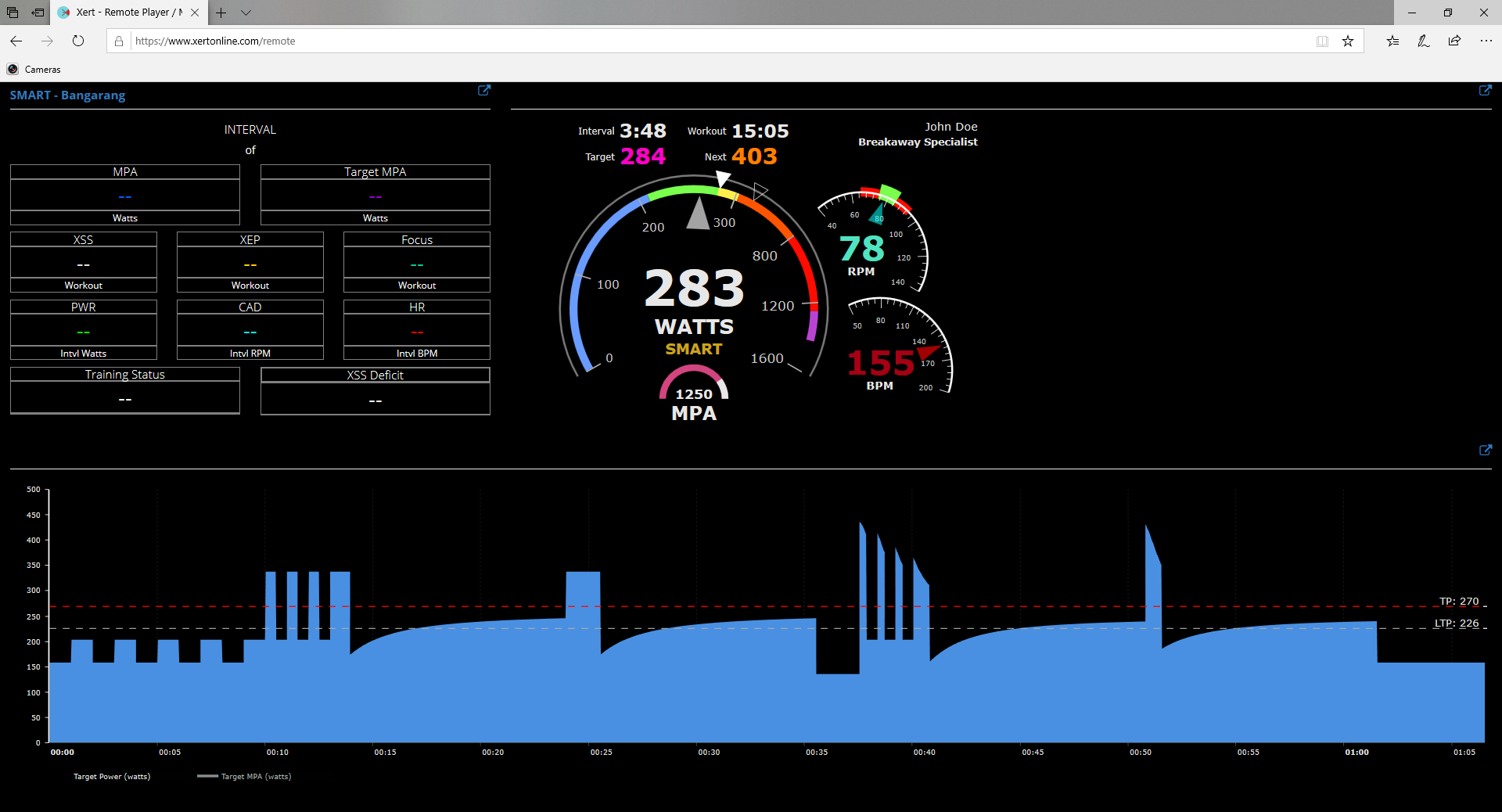This screenshot has width=1502, height=812.
Task: Click the John Doe rider name
Action: pyautogui.click(x=951, y=127)
